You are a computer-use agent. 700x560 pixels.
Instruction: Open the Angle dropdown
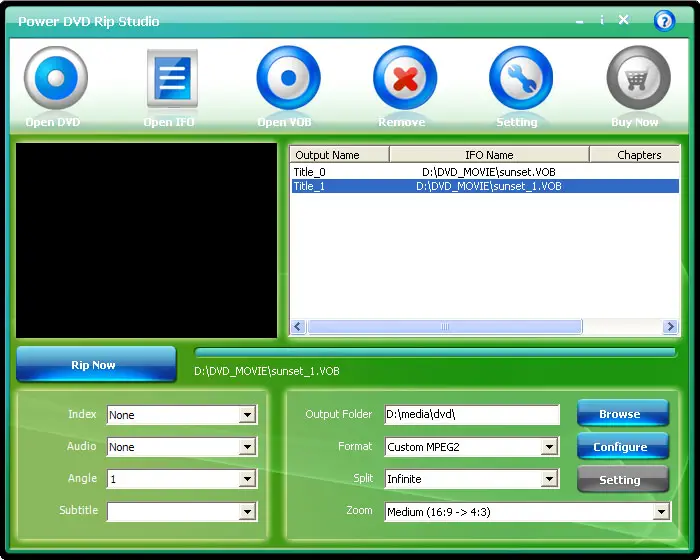247,479
